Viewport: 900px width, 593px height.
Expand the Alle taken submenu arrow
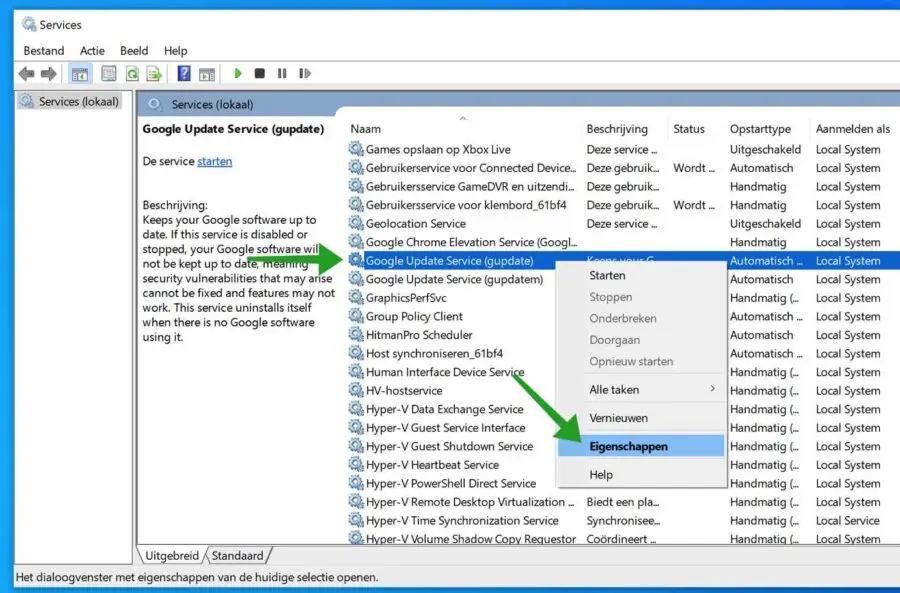click(x=712, y=389)
